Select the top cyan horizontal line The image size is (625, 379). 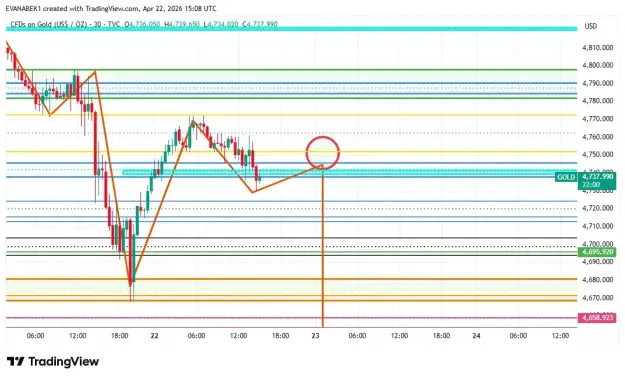(291, 29)
